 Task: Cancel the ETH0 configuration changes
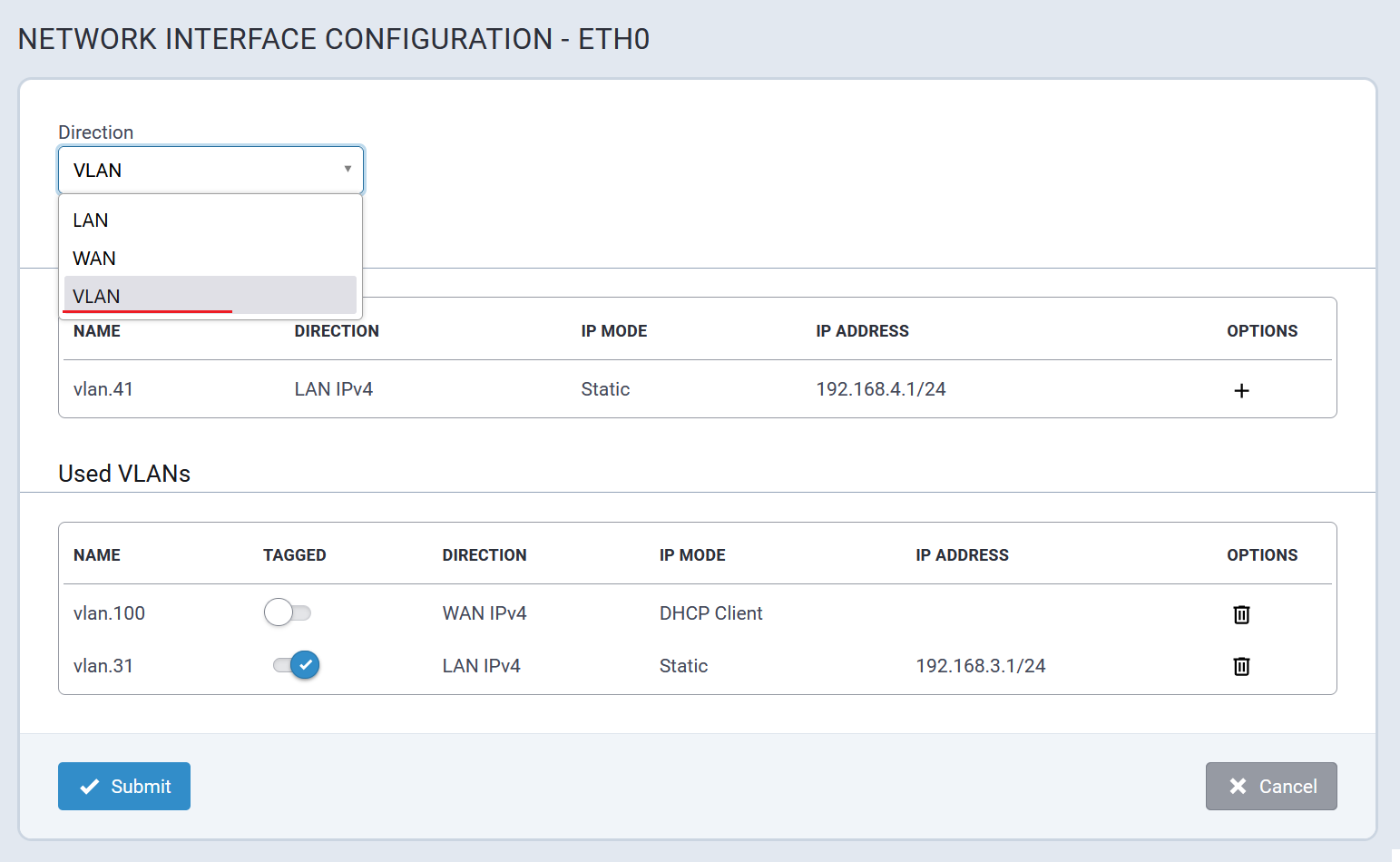coord(1270,786)
